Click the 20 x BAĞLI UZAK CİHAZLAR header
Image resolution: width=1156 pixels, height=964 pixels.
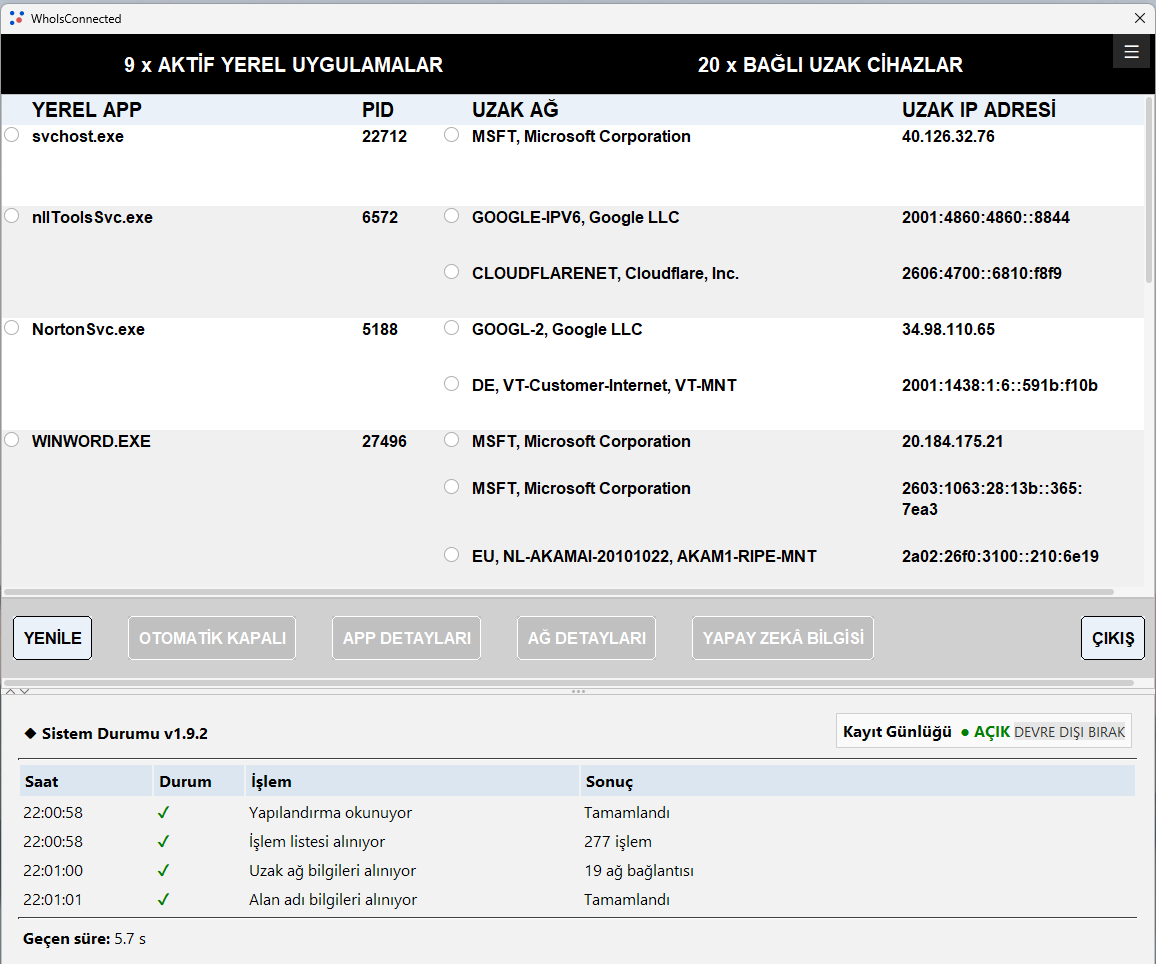tap(830, 65)
